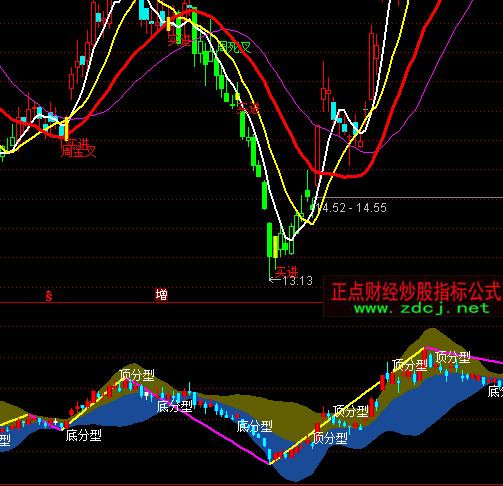Viewport: 503px width, 486px height.
Task: Click the yellow candle above 周金叉 label
Action: (66, 128)
